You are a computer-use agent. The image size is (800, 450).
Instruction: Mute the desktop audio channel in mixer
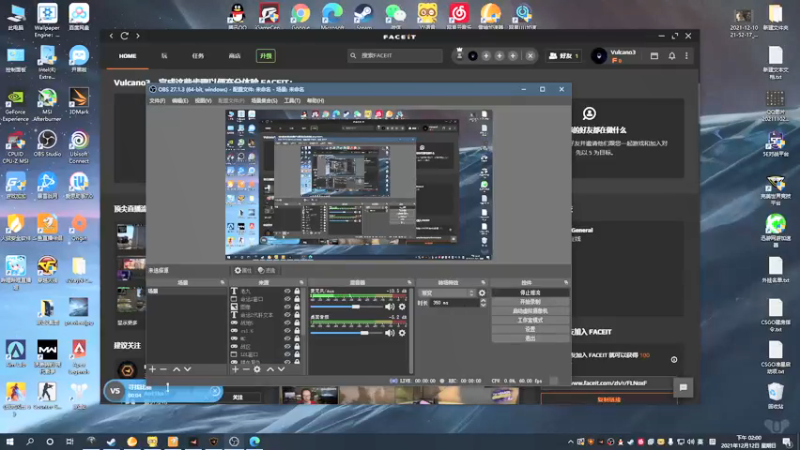click(x=390, y=333)
